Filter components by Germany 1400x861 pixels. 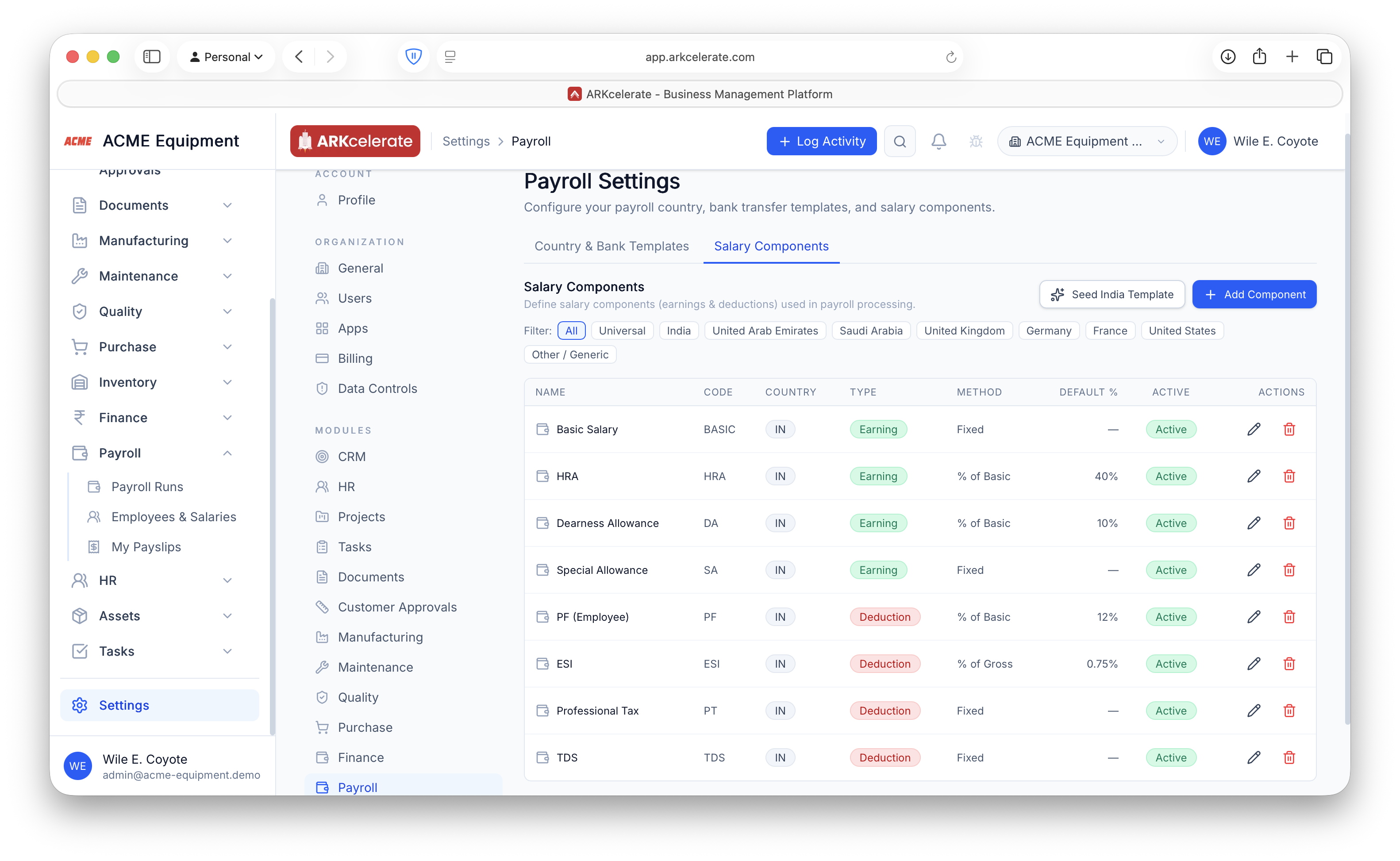(x=1048, y=331)
